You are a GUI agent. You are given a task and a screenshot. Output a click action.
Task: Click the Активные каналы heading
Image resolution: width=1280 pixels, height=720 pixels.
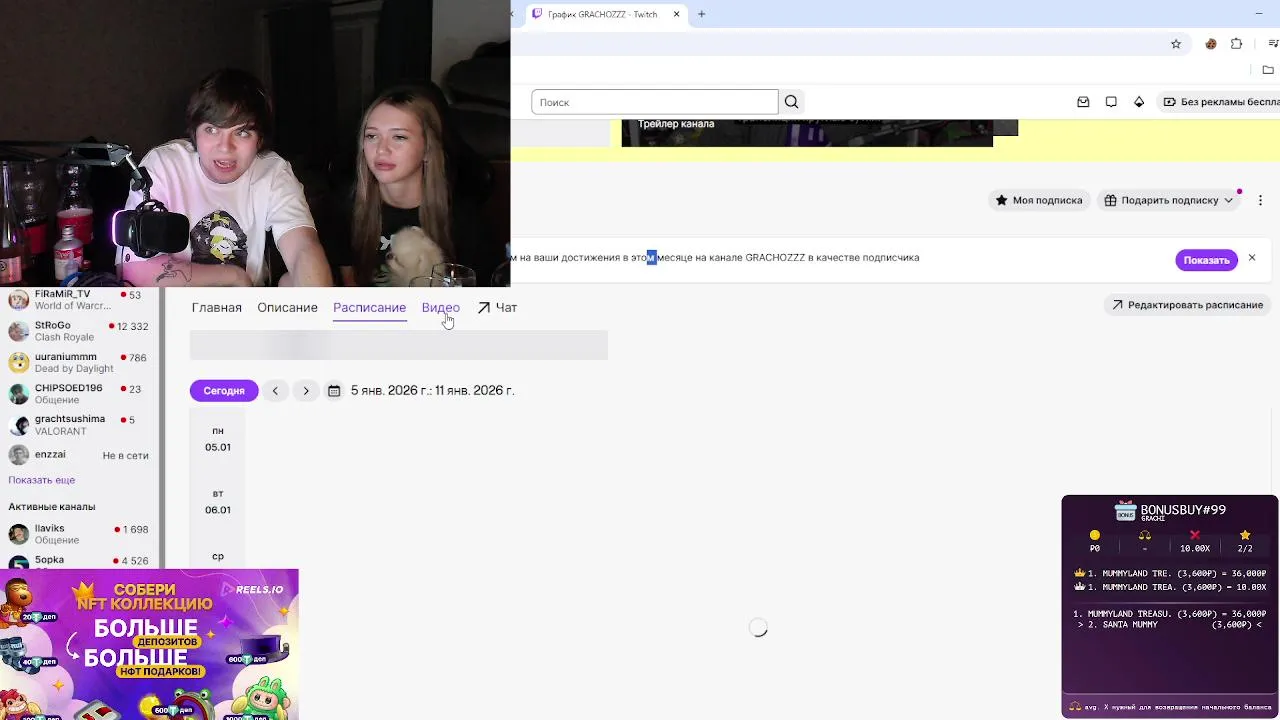click(52, 507)
